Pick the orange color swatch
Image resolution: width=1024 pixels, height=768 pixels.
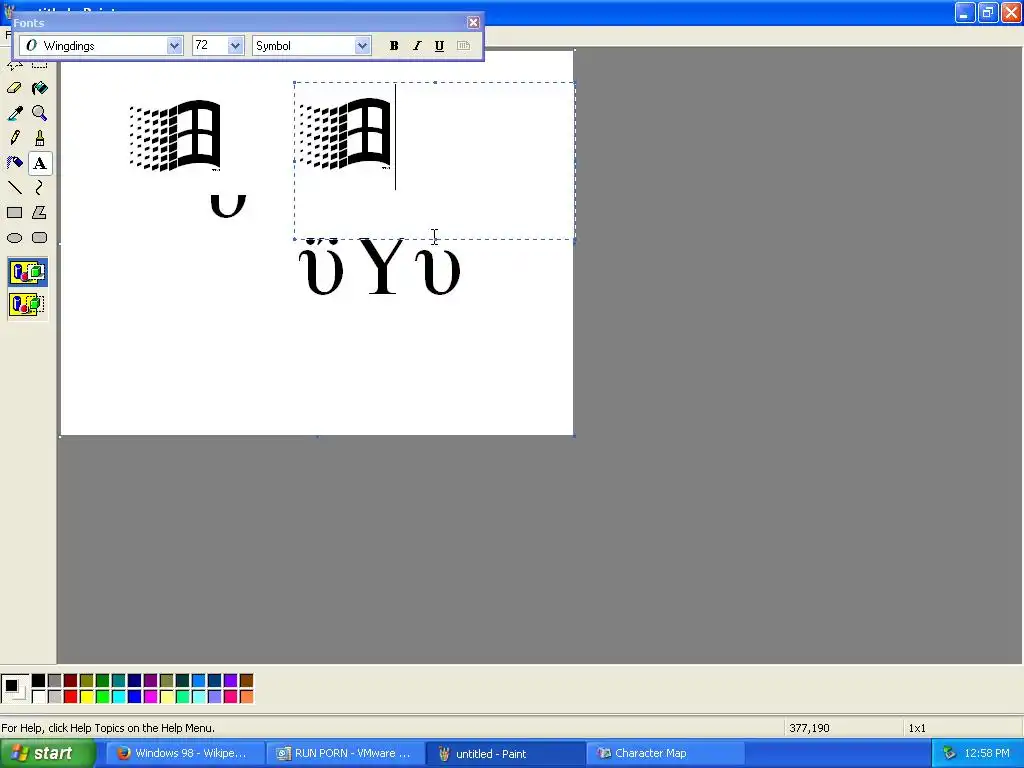(x=246, y=697)
